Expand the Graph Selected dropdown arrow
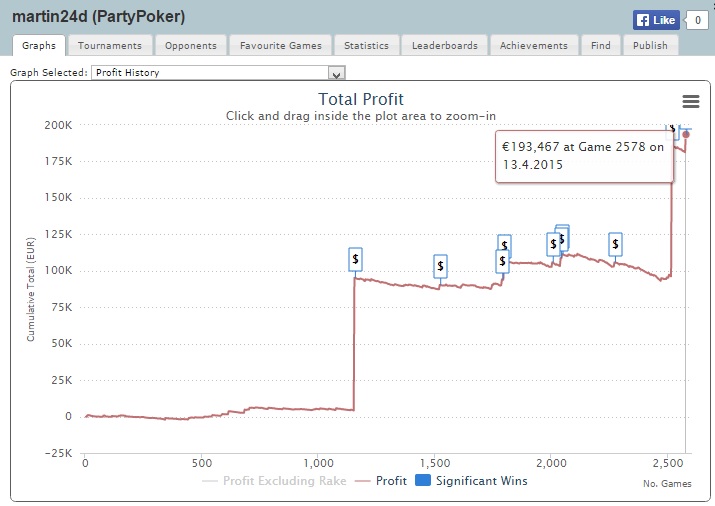This screenshot has width=715, height=506. coord(337,73)
